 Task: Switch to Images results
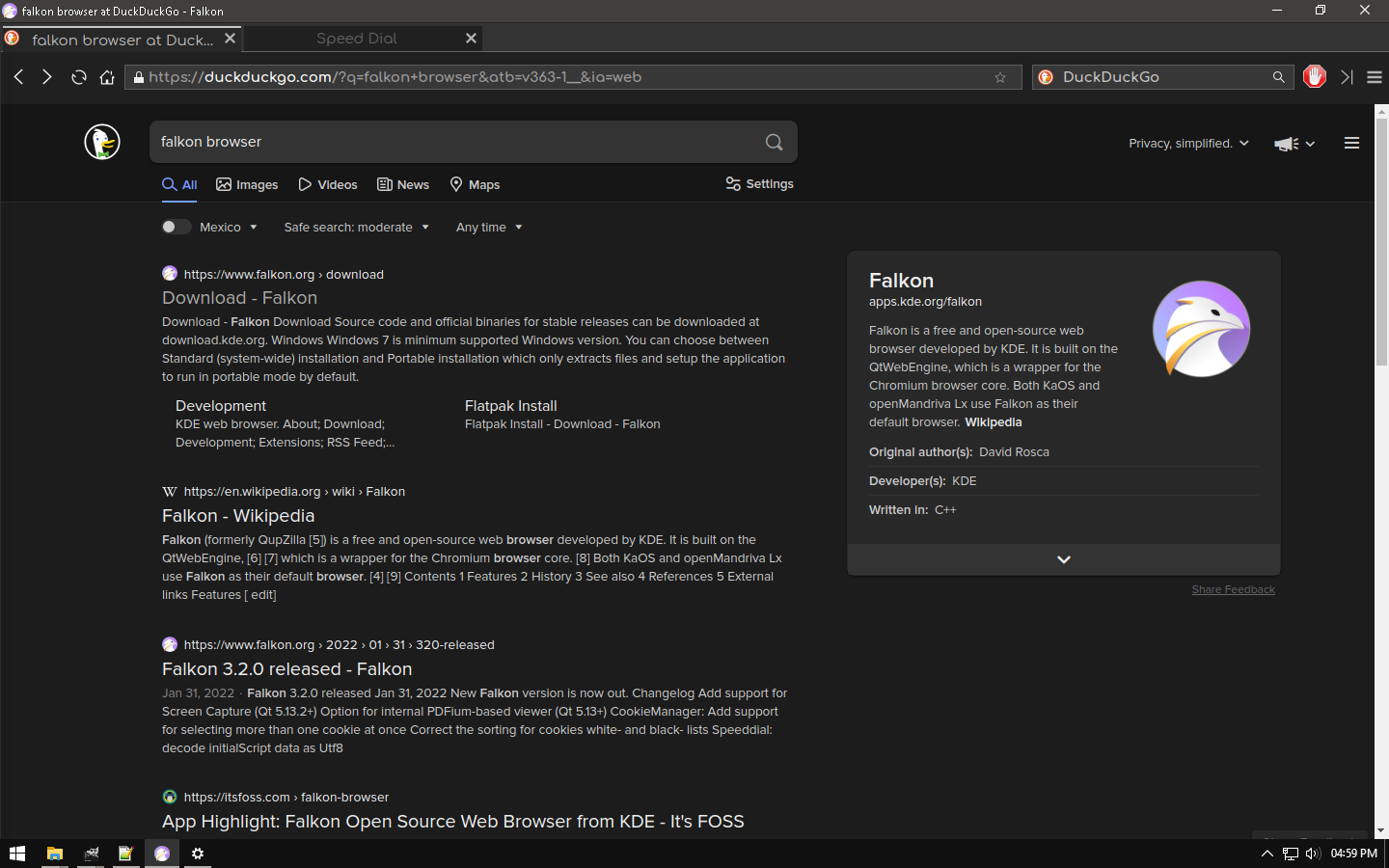coord(247,184)
